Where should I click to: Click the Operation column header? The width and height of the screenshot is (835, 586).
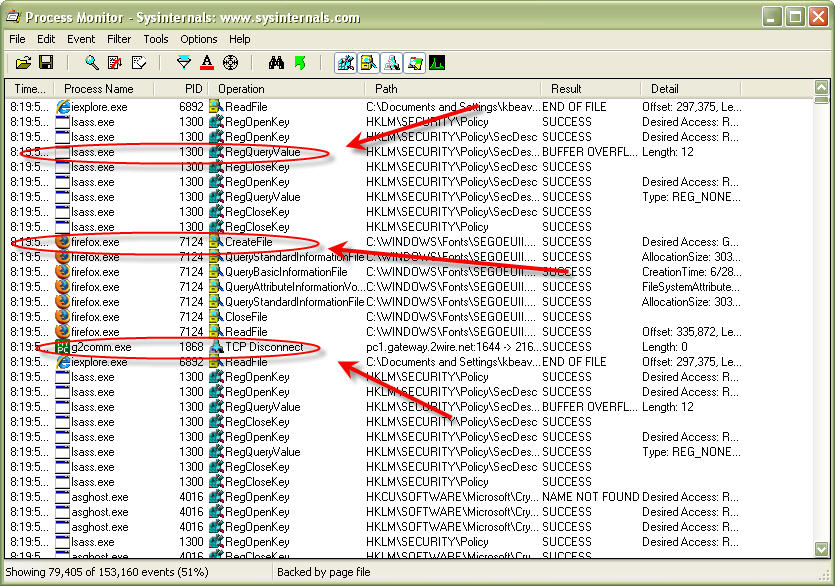[241, 89]
